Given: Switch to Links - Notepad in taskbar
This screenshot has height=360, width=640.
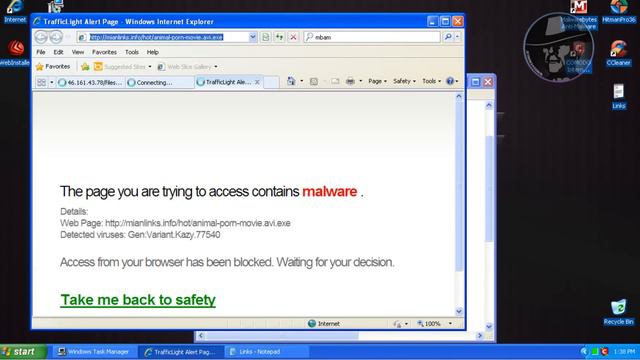Looking at the screenshot, I should coord(266,352).
